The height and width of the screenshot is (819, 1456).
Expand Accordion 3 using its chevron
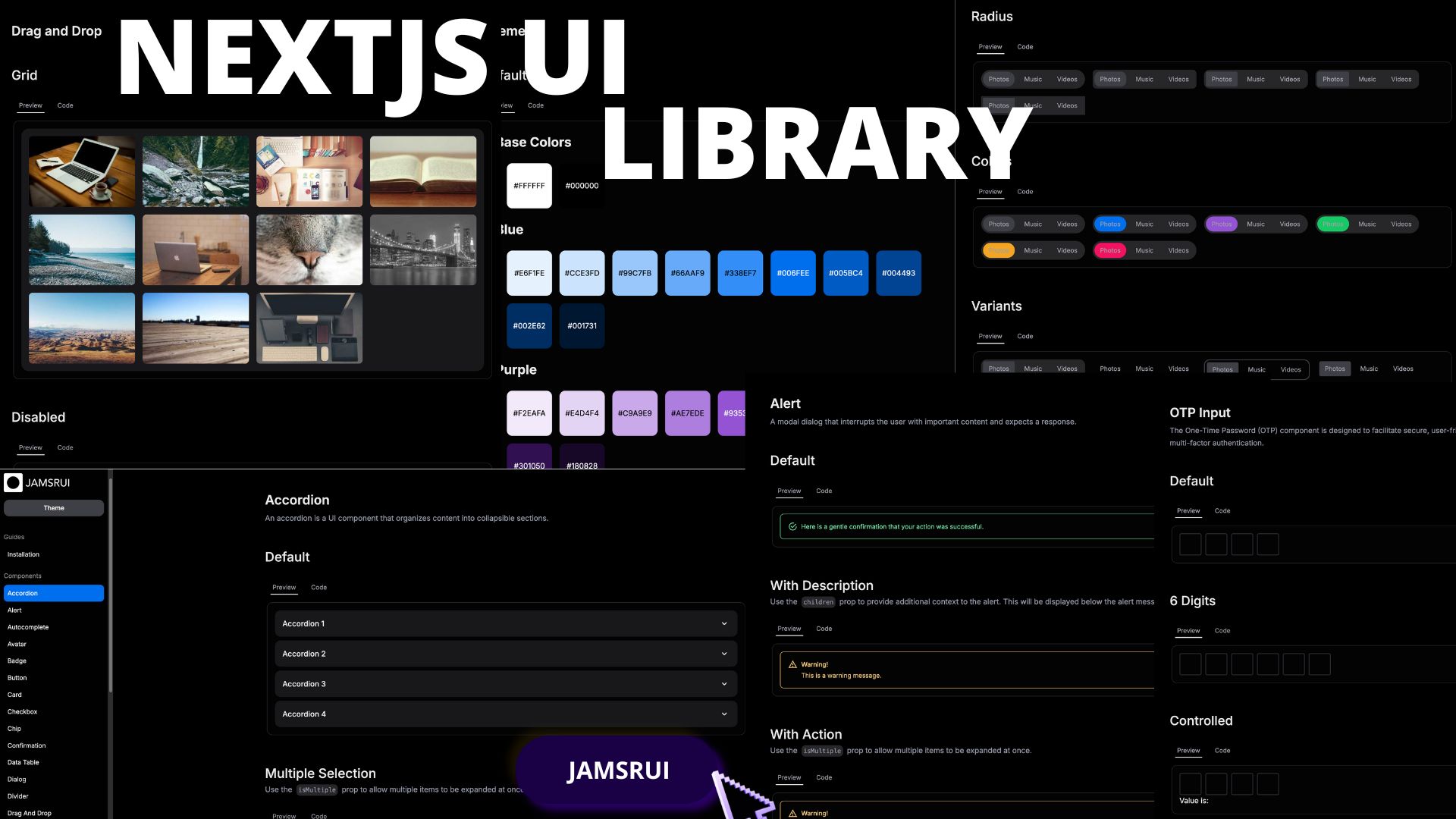tap(723, 683)
